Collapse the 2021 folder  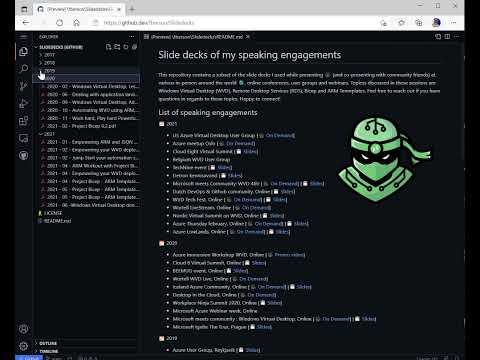(87, 134)
